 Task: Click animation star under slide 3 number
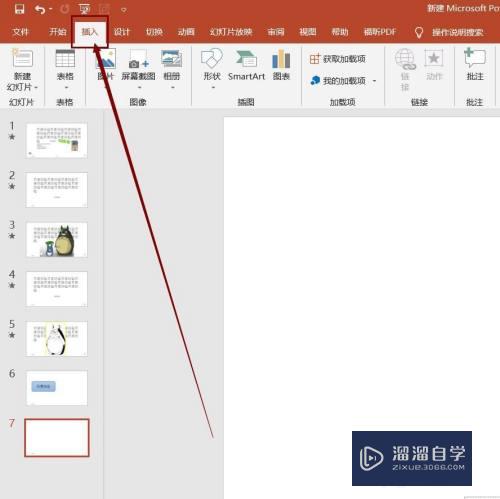coord(12,236)
